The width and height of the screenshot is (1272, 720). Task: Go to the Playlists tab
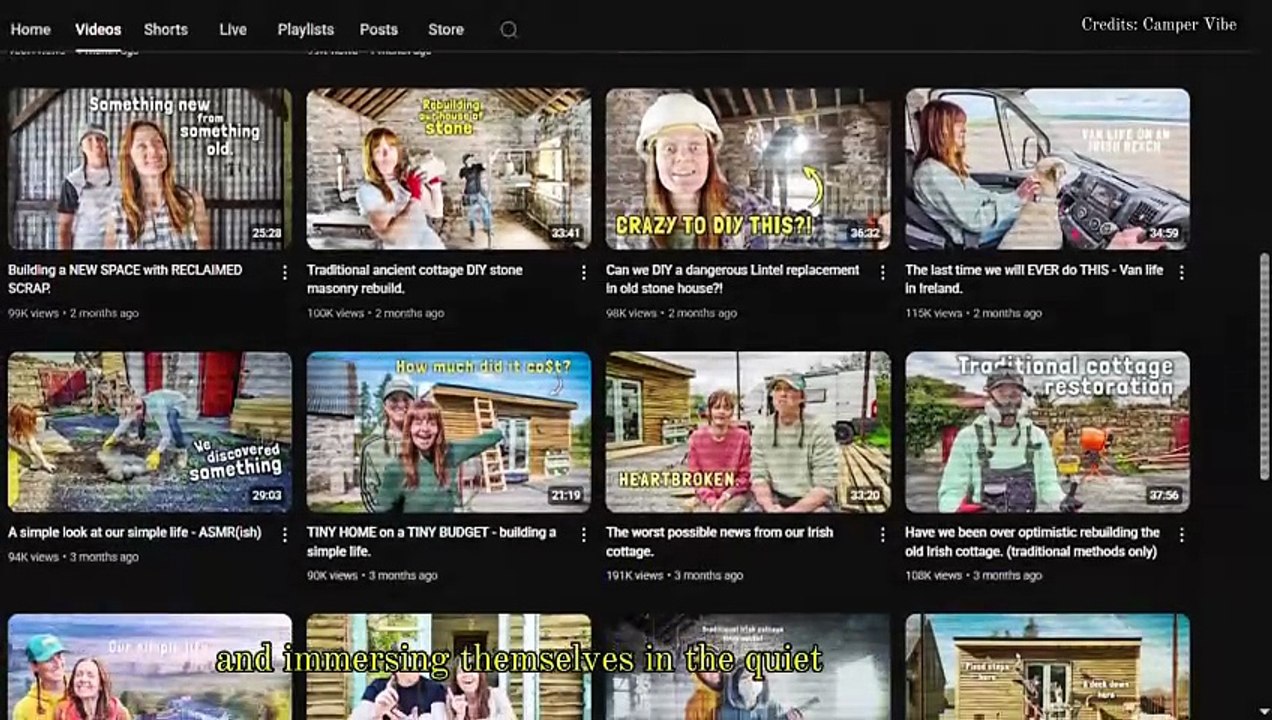305,29
